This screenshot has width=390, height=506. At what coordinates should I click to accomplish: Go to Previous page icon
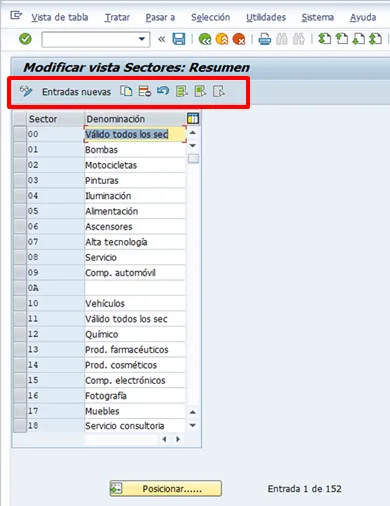click(x=341, y=39)
